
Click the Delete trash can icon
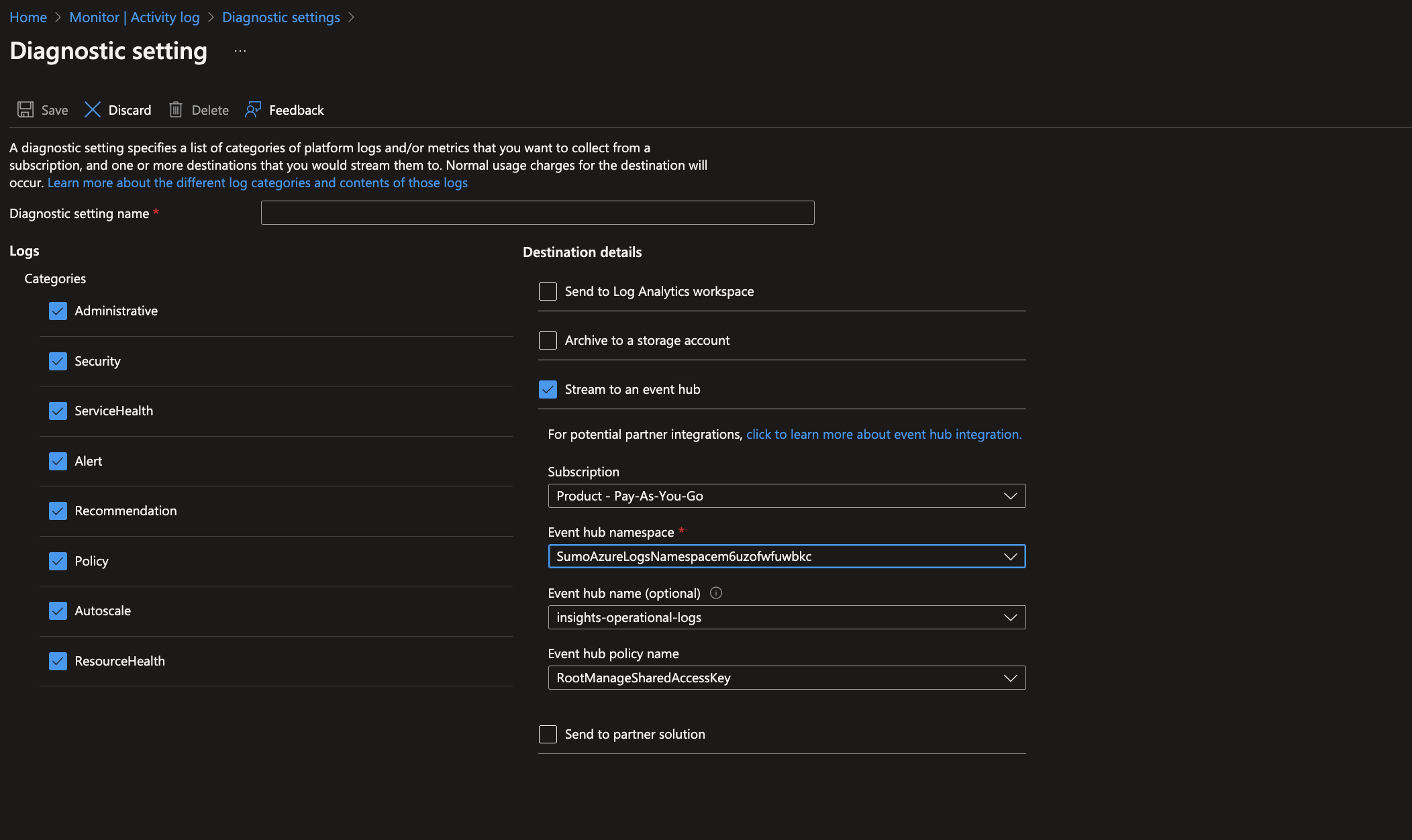coord(176,110)
